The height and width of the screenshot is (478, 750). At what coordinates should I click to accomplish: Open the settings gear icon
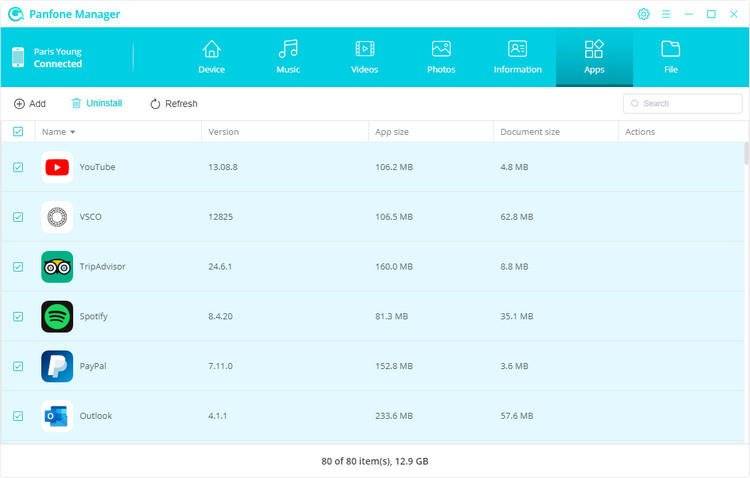click(643, 14)
